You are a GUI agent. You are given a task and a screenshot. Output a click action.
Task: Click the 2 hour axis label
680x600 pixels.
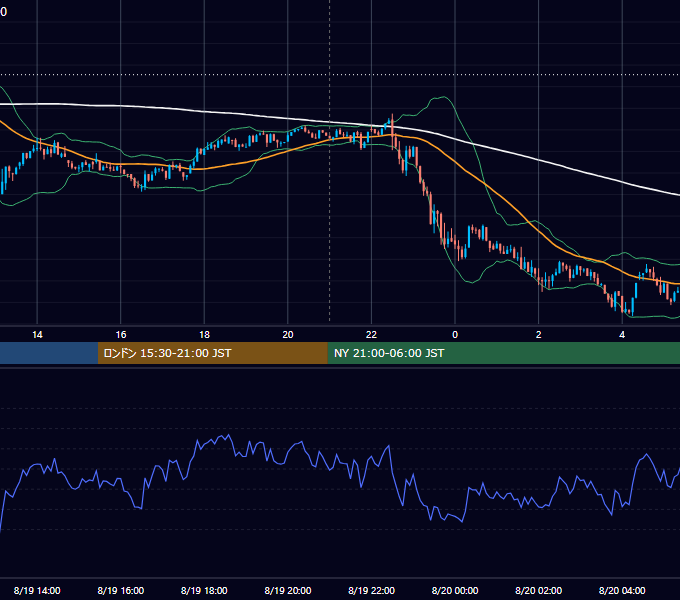(x=539, y=335)
